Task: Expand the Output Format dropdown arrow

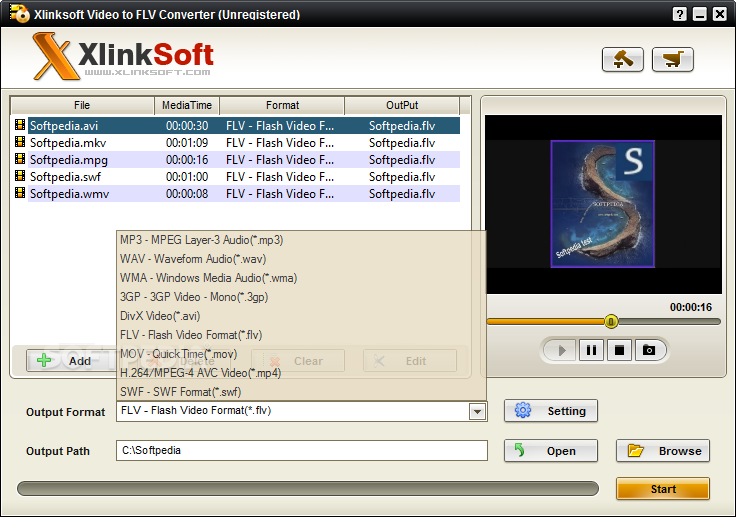Action: point(477,412)
